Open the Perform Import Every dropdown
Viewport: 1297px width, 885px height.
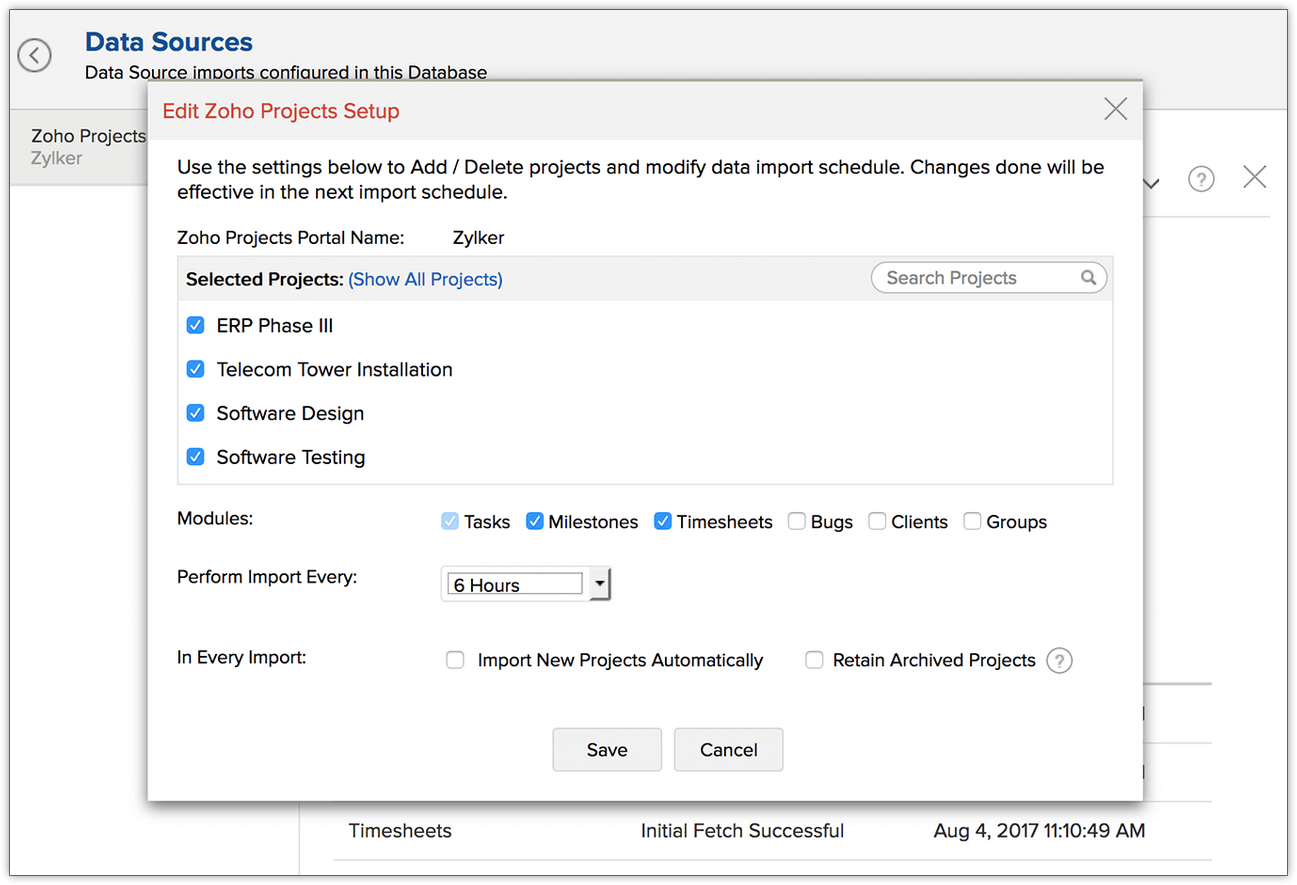click(599, 584)
